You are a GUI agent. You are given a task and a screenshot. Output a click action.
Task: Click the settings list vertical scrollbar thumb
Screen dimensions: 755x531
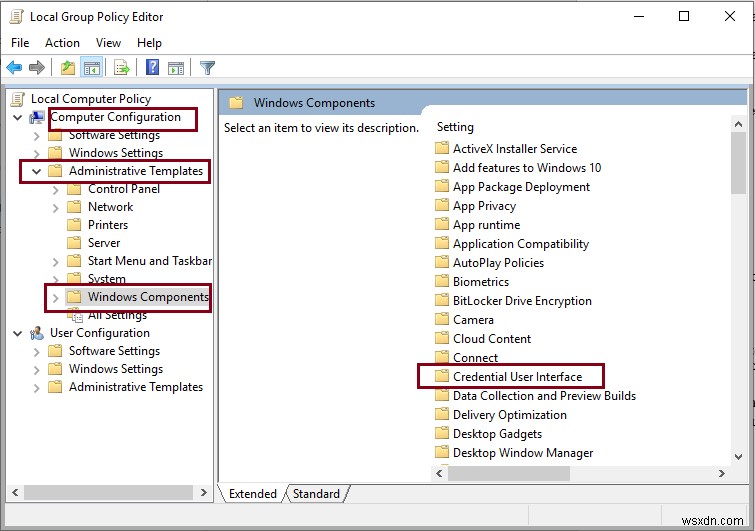point(738,163)
